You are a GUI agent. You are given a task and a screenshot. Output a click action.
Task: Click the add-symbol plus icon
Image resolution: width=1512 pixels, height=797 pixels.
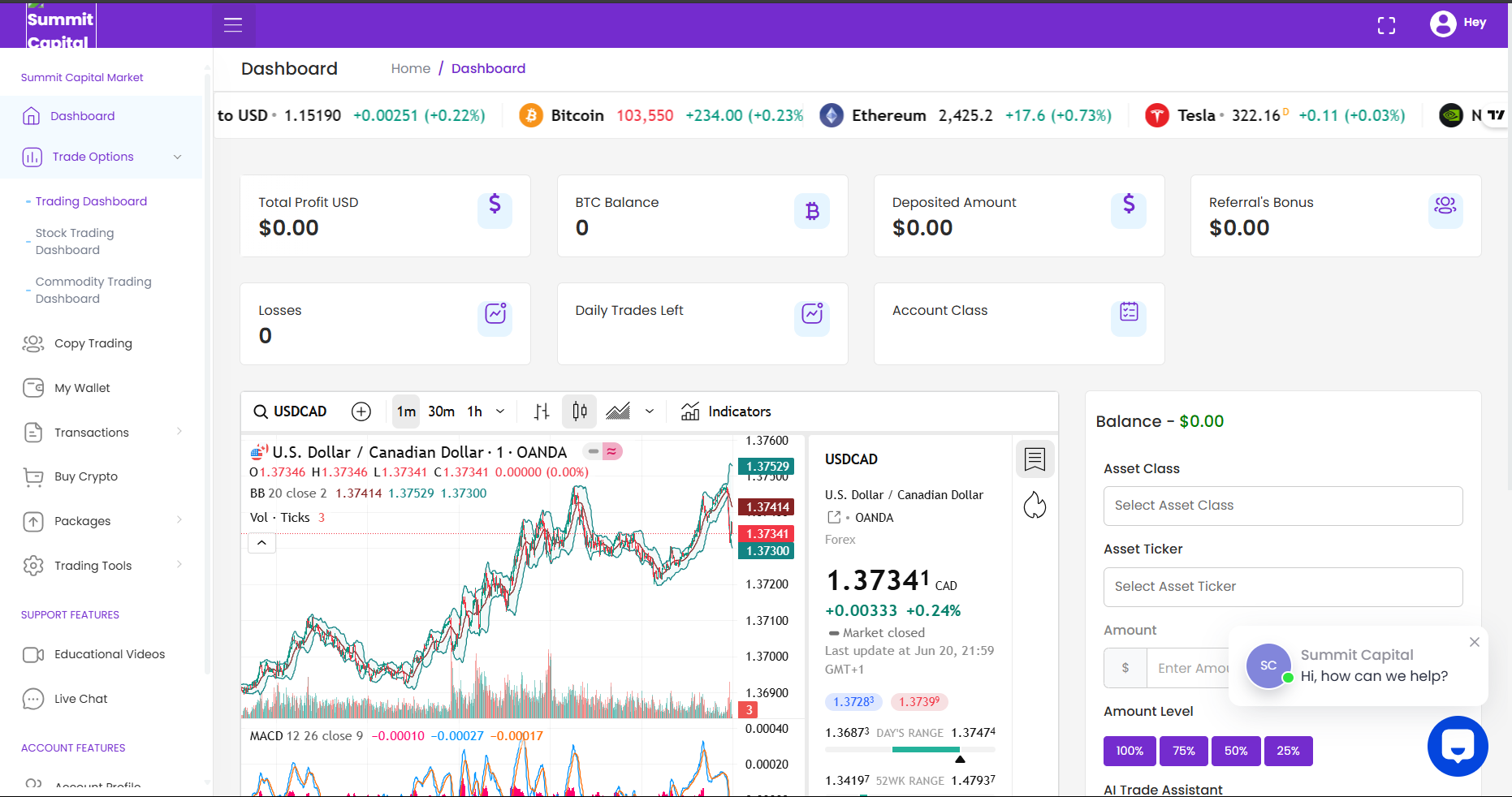pyautogui.click(x=361, y=411)
